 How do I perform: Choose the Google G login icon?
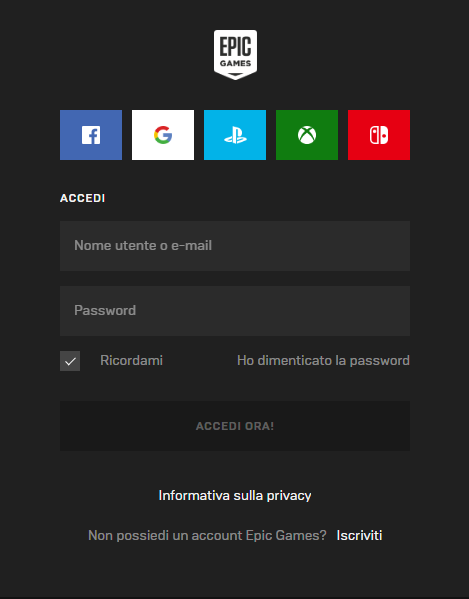(x=163, y=135)
